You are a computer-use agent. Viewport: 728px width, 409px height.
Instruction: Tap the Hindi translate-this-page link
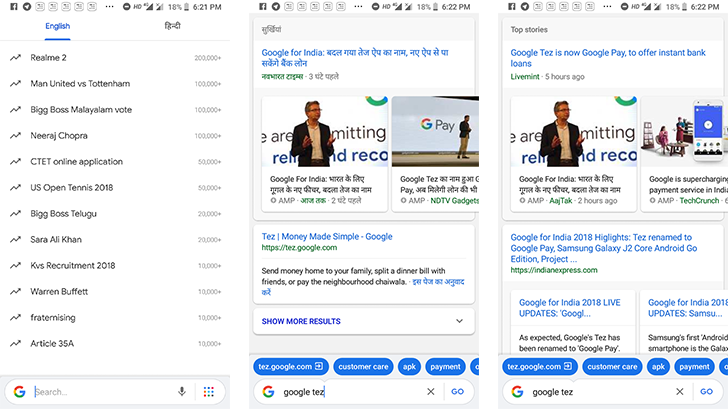click(363, 287)
